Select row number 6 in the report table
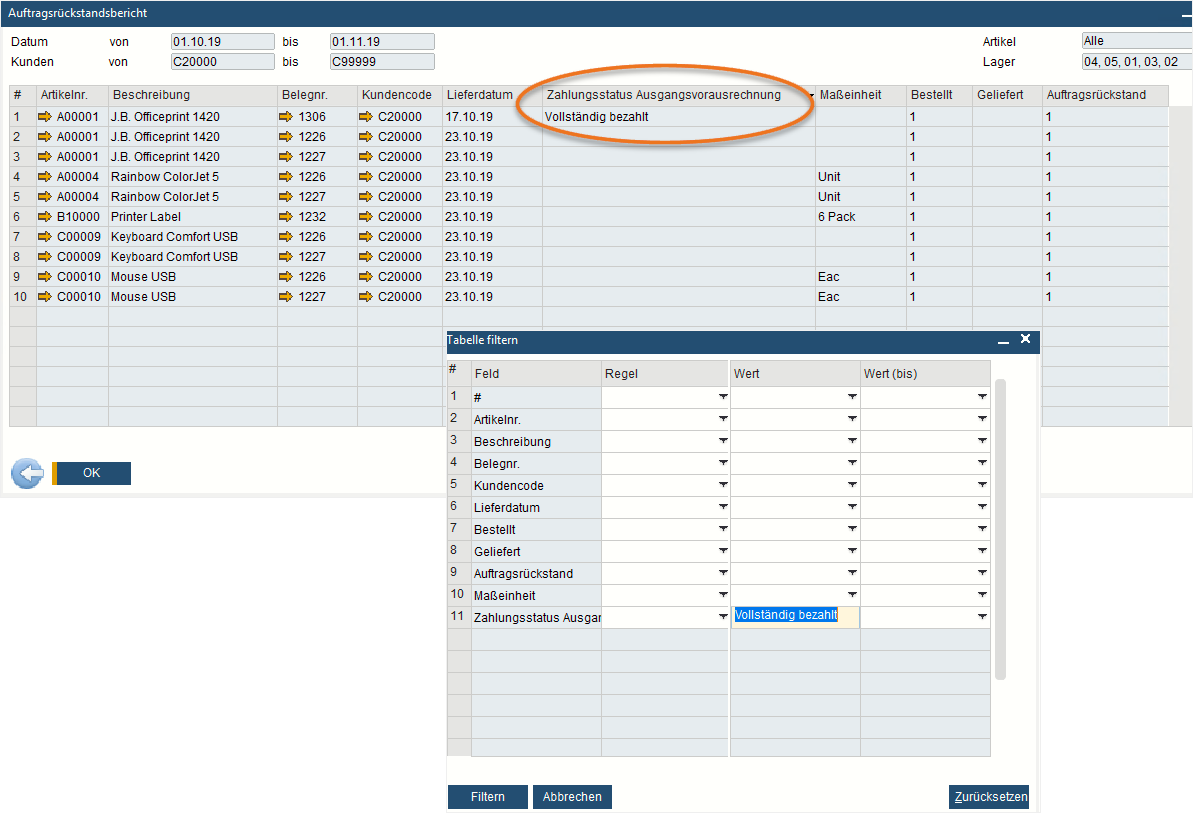 click(22, 217)
